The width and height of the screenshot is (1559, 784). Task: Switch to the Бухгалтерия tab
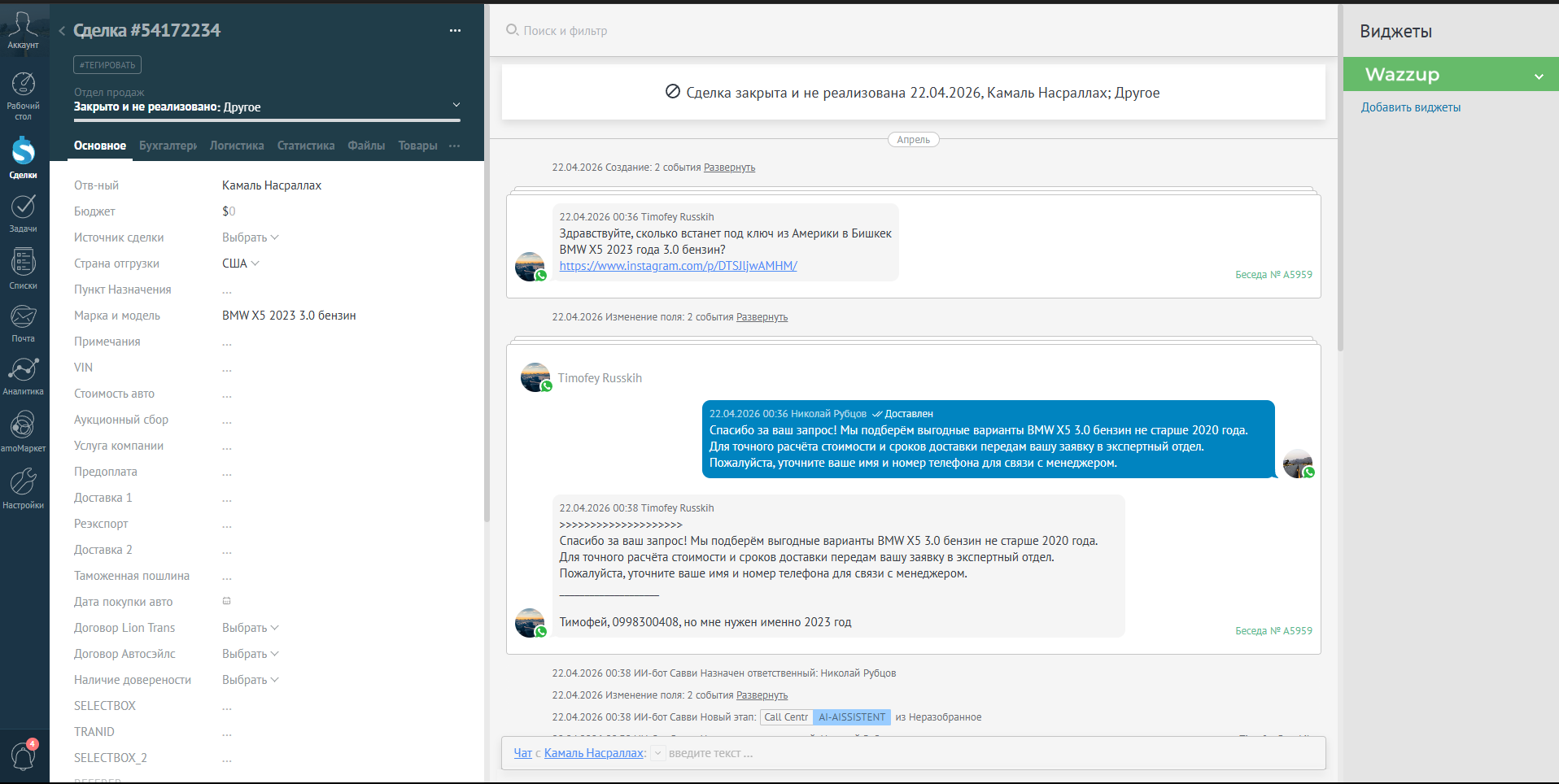click(x=168, y=146)
